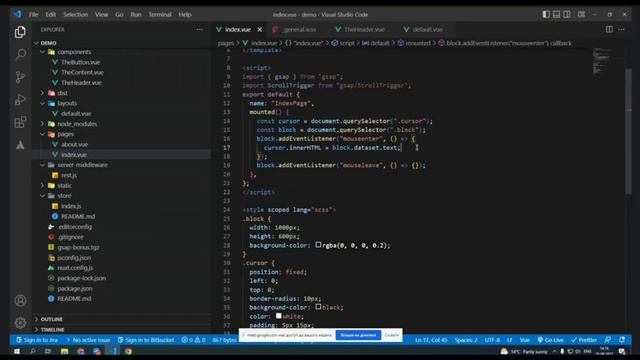Click Ln 17, Col 45 cursor position
The width and height of the screenshot is (640, 360).
coord(431,340)
